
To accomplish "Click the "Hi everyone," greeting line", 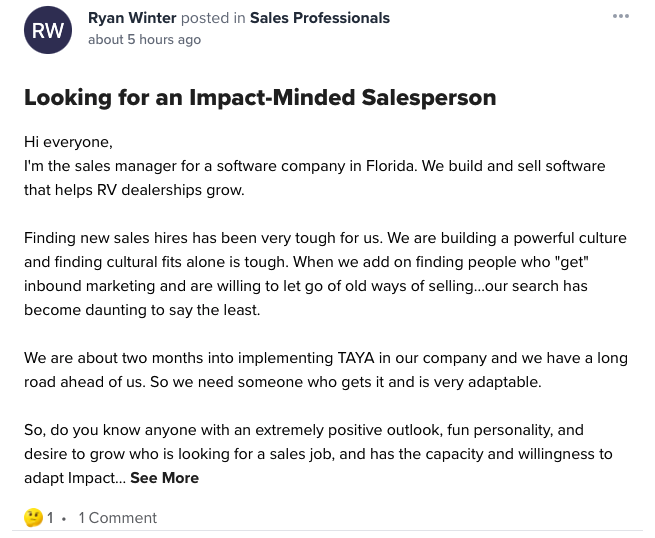I will coord(68,142).
